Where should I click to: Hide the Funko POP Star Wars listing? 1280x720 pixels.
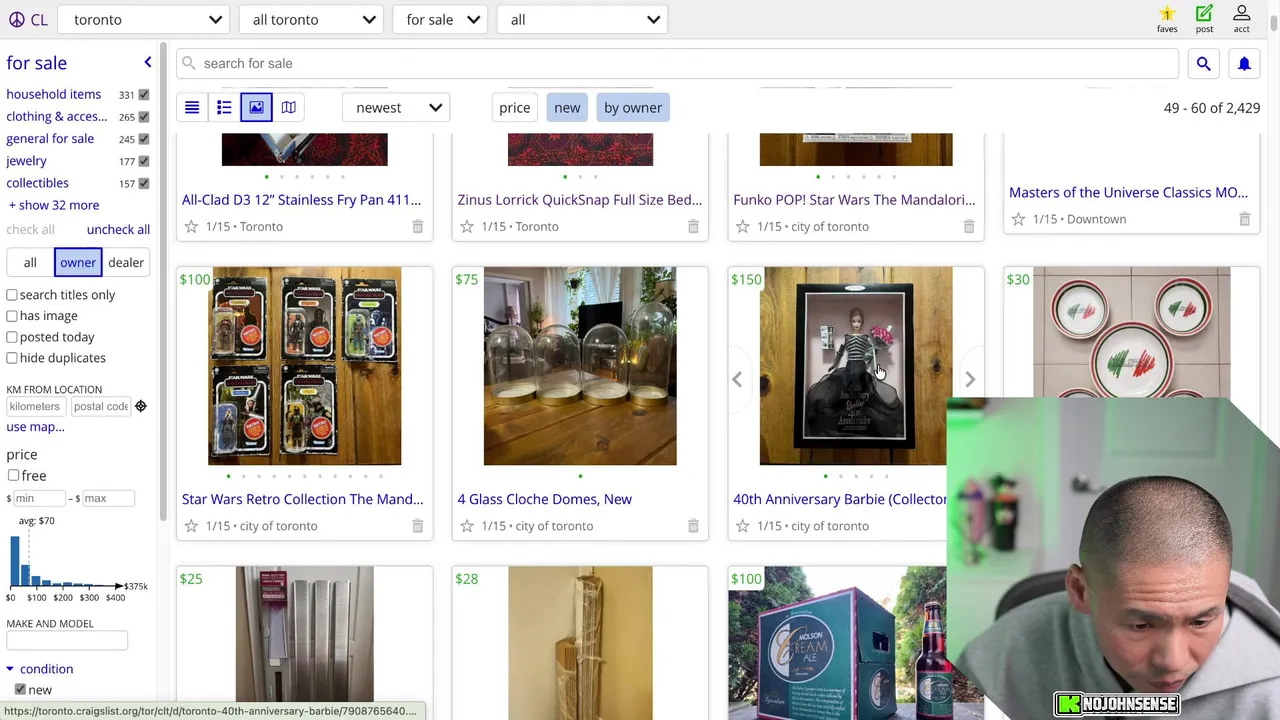click(x=968, y=227)
